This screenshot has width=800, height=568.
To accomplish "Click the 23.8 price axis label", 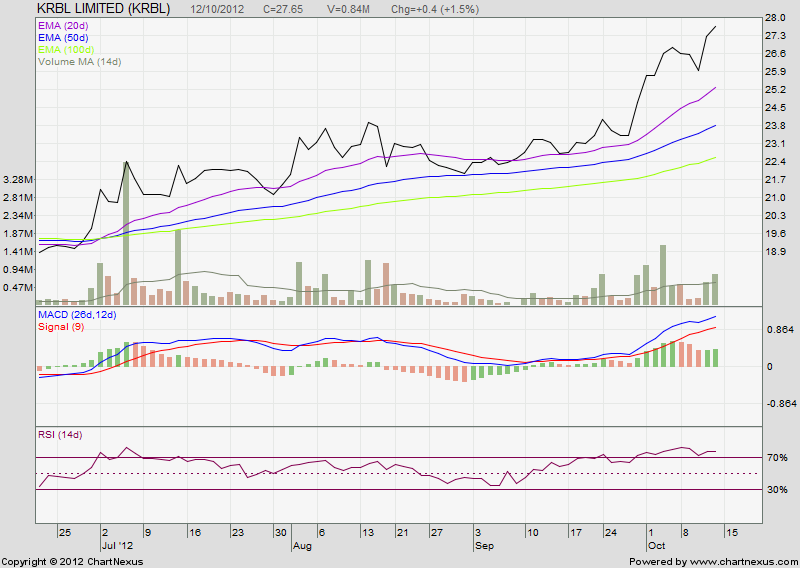I will tap(775, 126).
